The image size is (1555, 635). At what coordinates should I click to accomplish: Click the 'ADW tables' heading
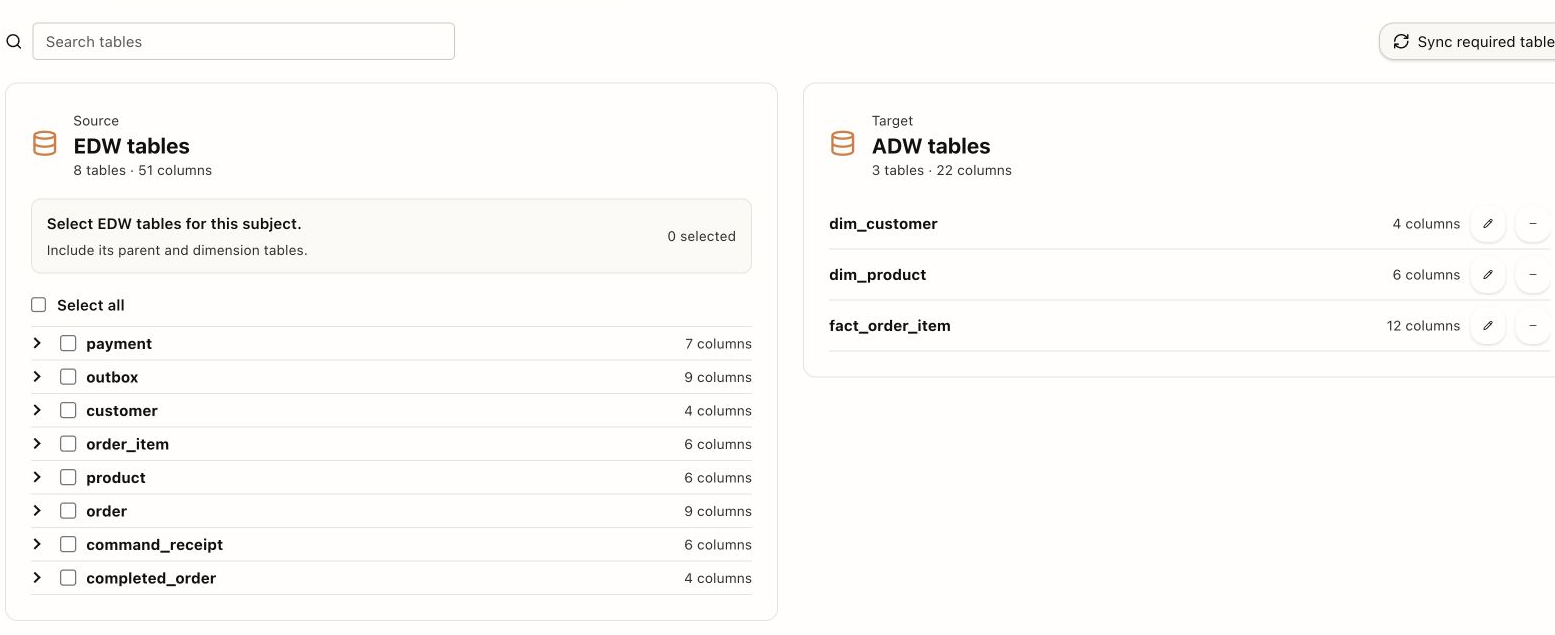(x=931, y=146)
